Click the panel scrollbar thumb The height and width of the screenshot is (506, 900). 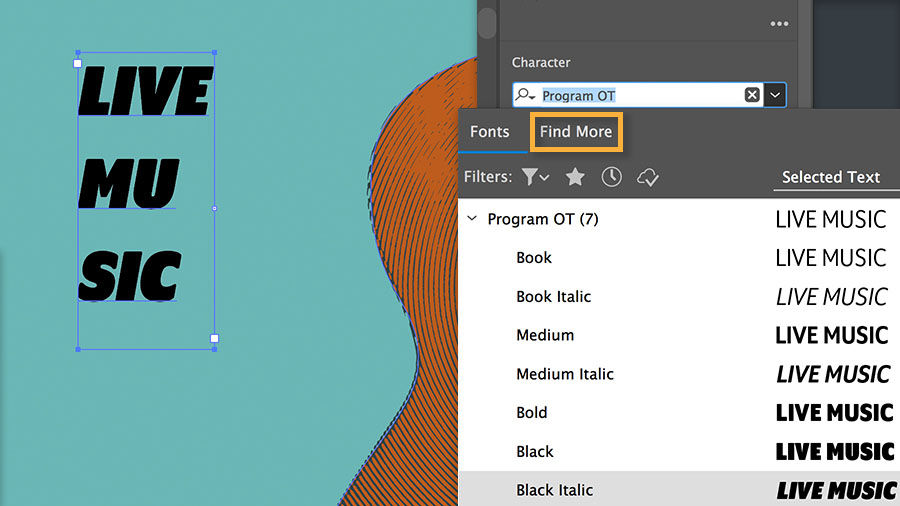(487, 23)
